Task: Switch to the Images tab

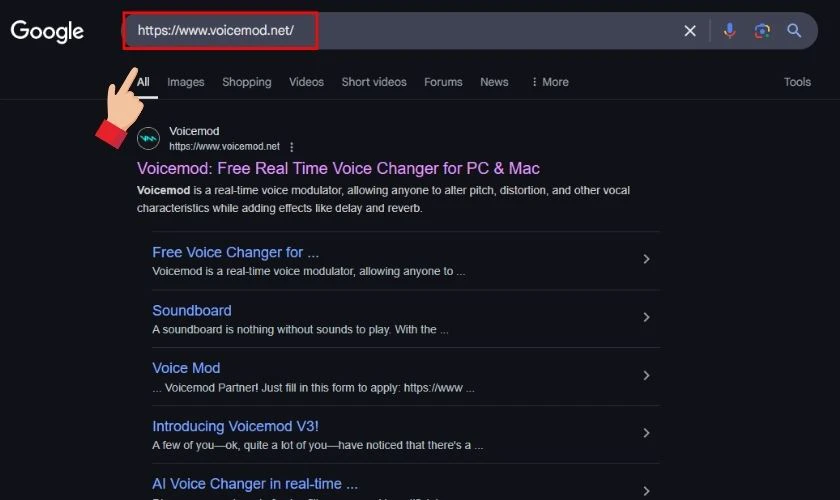Action: [x=185, y=82]
